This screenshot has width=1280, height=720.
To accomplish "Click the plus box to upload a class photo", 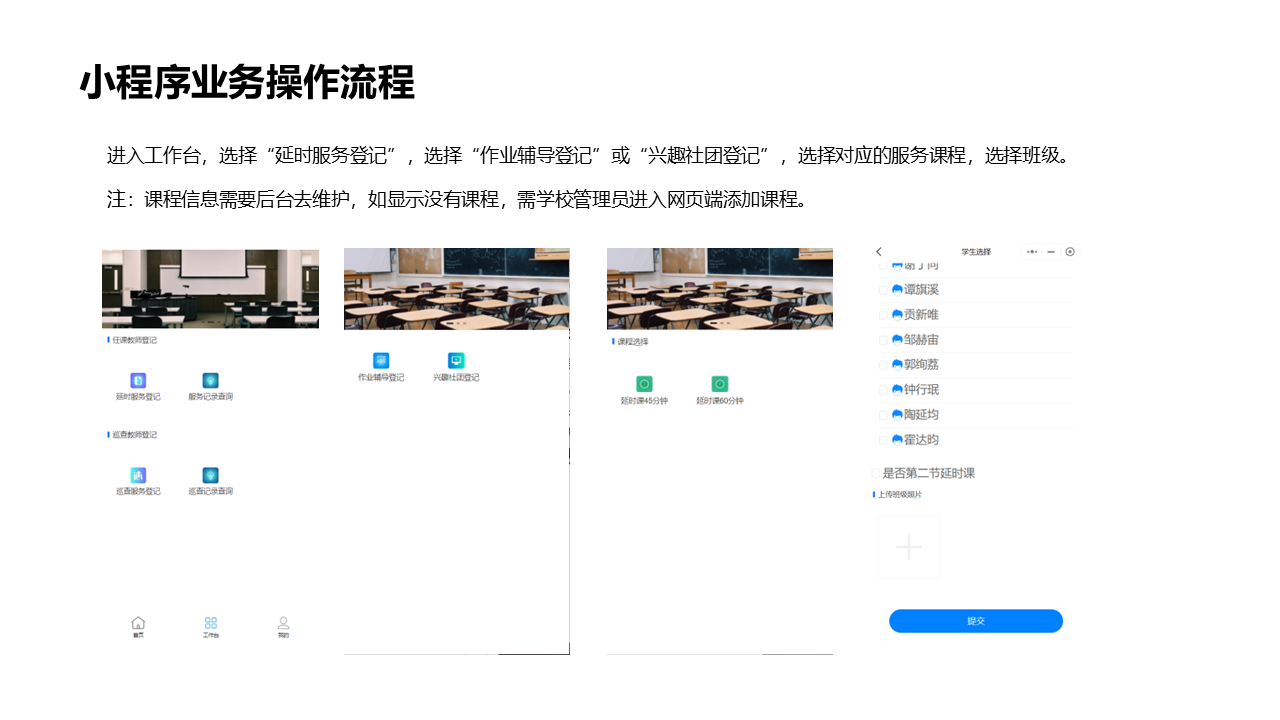I will point(909,547).
